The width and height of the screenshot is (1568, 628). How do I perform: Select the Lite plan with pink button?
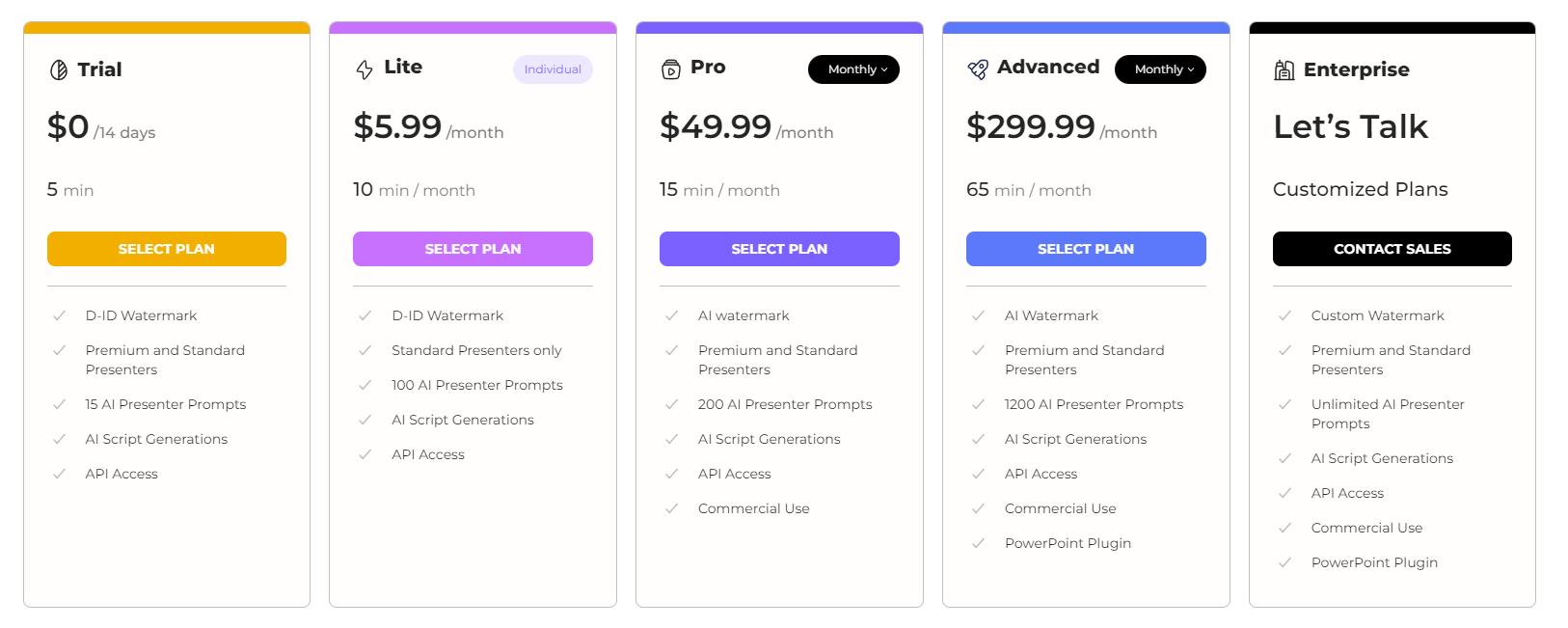point(473,249)
